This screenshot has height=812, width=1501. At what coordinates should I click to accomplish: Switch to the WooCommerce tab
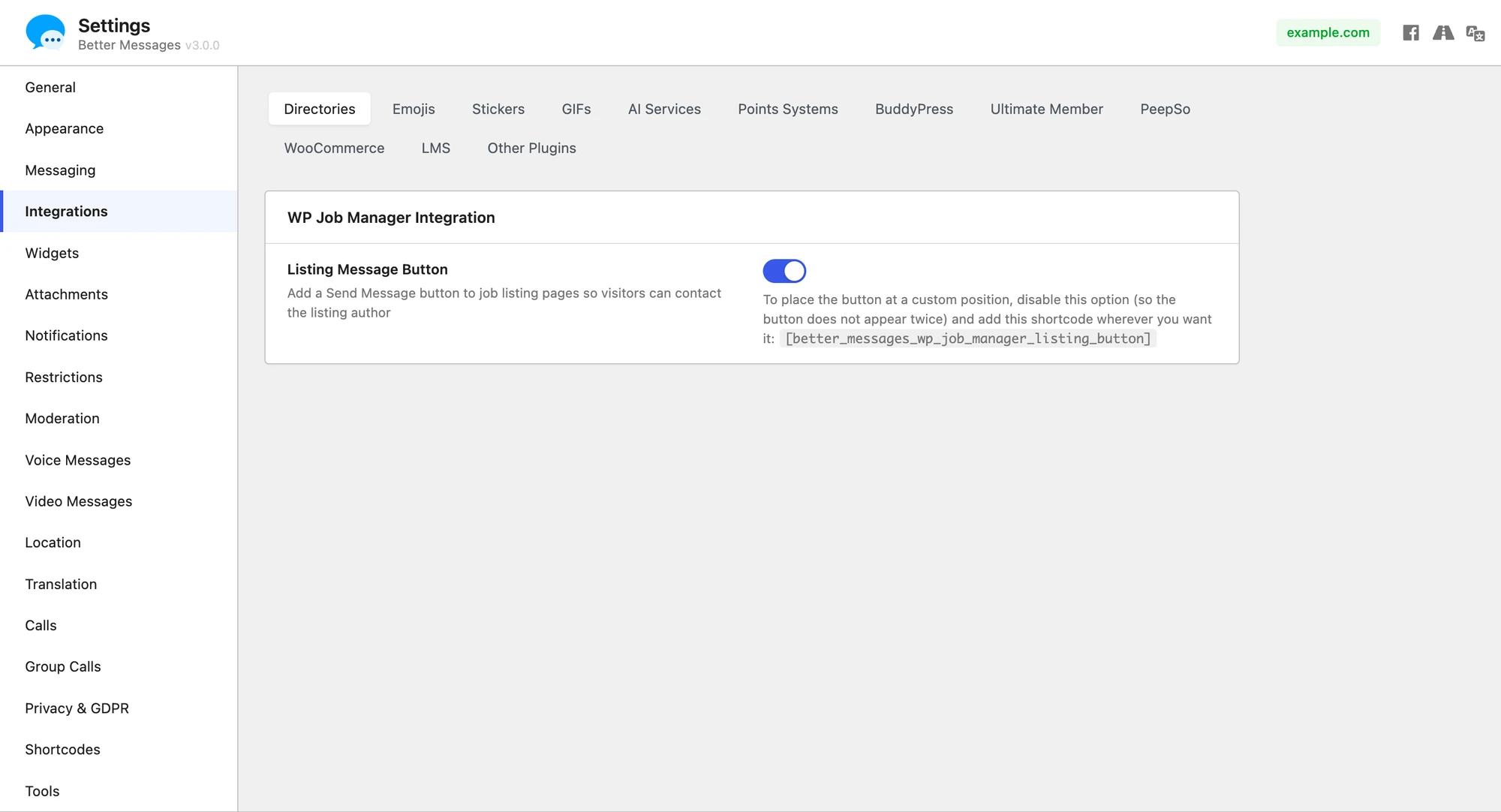(x=334, y=148)
